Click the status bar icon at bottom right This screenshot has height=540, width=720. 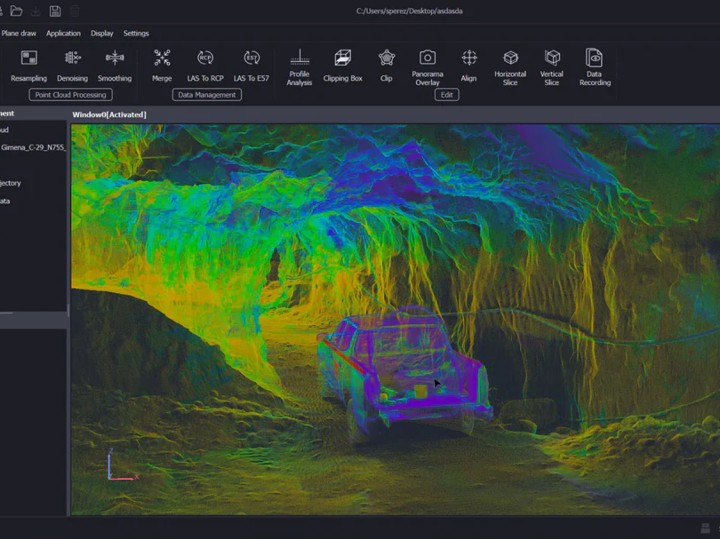[x=706, y=528]
